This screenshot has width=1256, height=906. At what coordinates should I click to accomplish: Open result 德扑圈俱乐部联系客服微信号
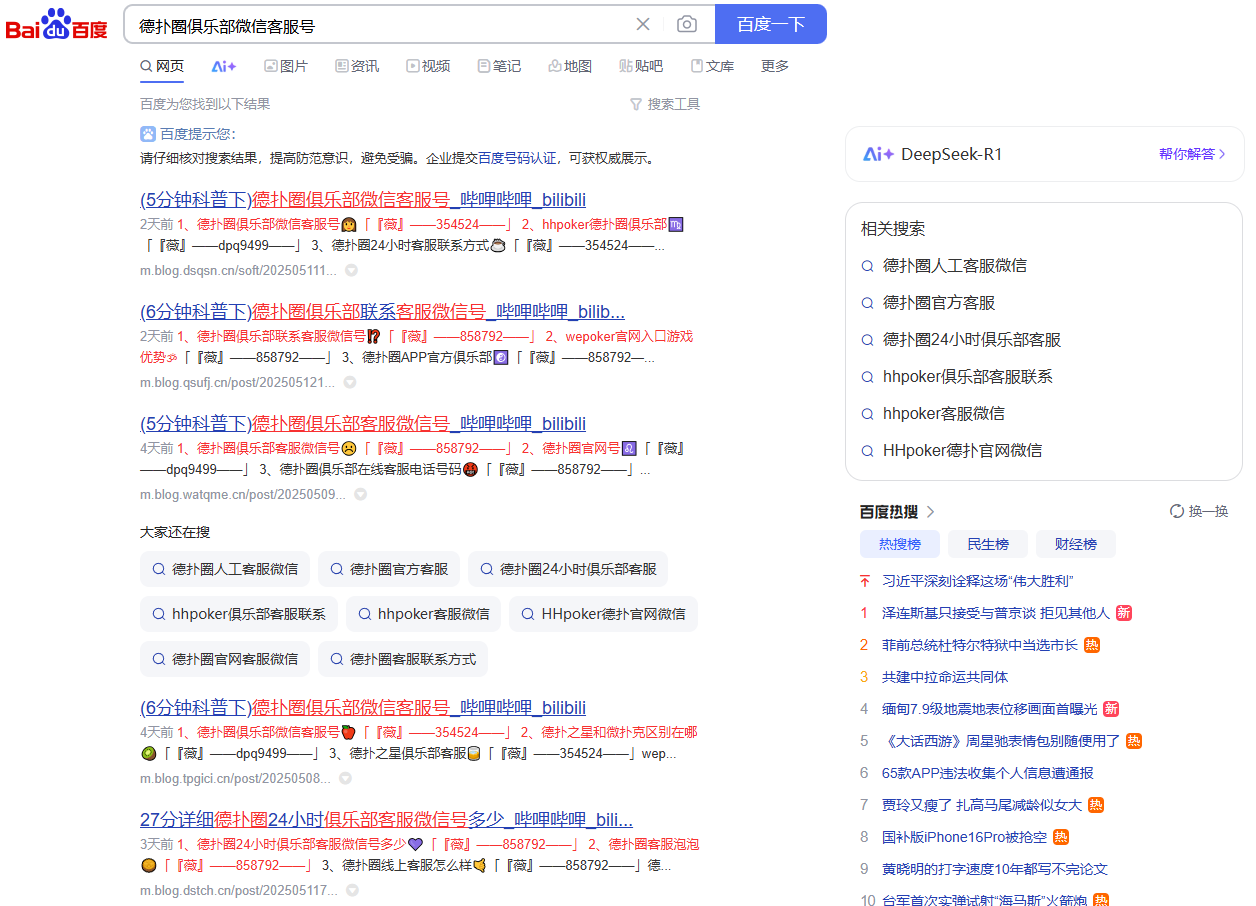[383, 311]
